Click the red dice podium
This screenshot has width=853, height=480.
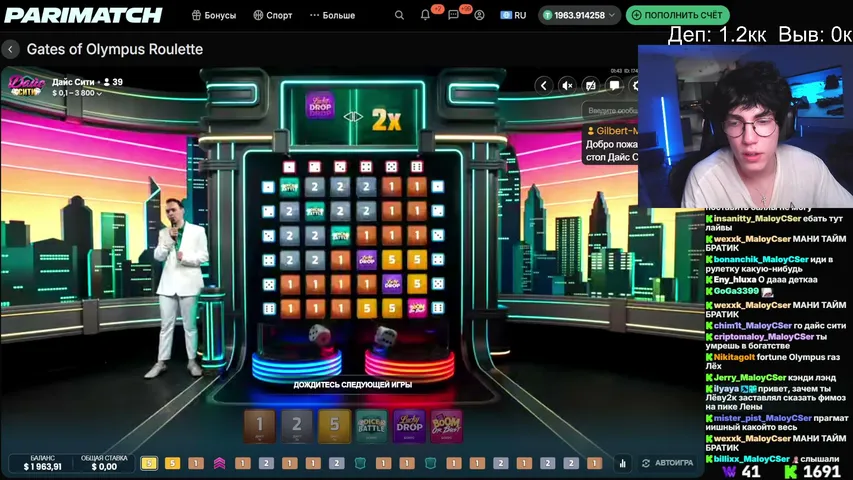409,365
